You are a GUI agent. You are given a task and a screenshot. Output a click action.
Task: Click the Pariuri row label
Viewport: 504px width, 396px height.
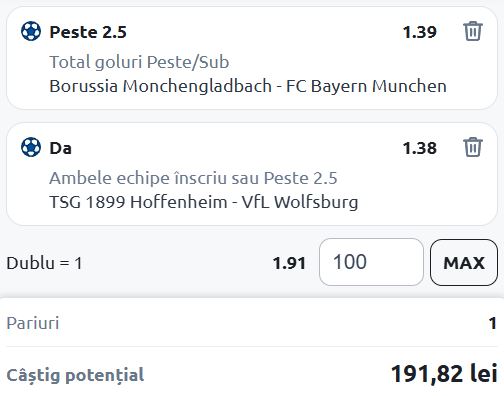coord(33,323)
